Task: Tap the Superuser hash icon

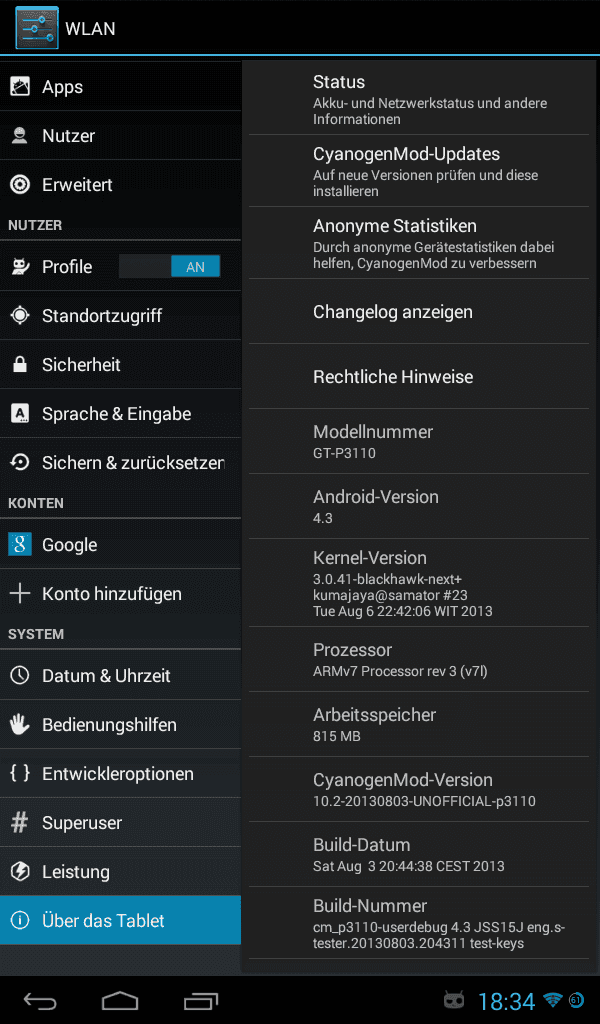Action: click(20, 822)
